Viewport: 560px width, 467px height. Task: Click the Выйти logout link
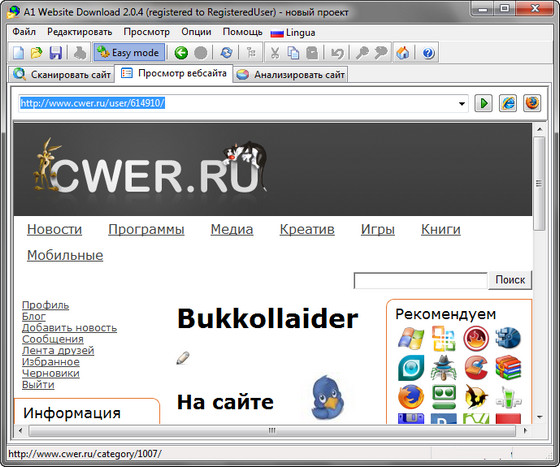point(38,385)
